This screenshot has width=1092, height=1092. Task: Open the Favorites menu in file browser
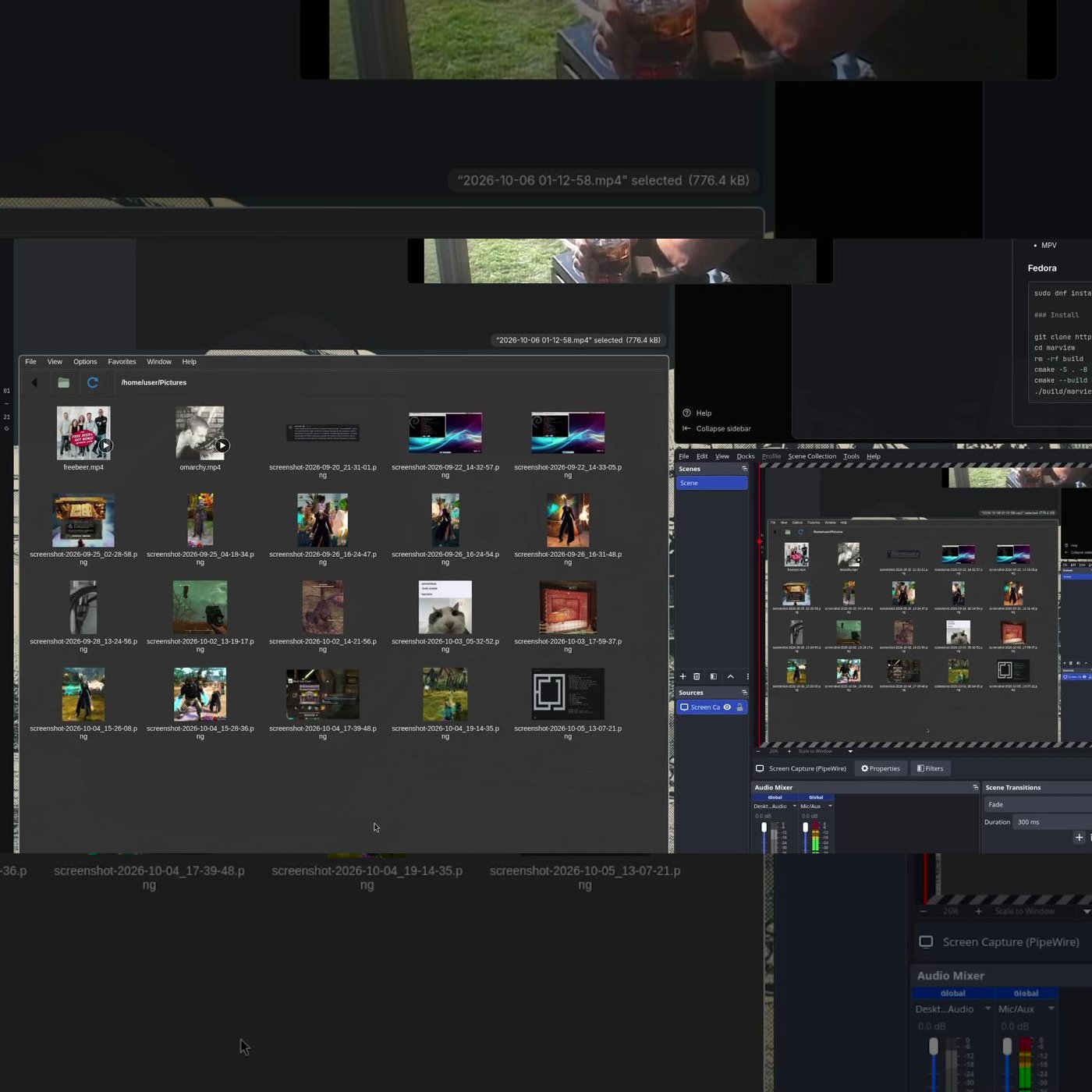click(x=122, y=362)
